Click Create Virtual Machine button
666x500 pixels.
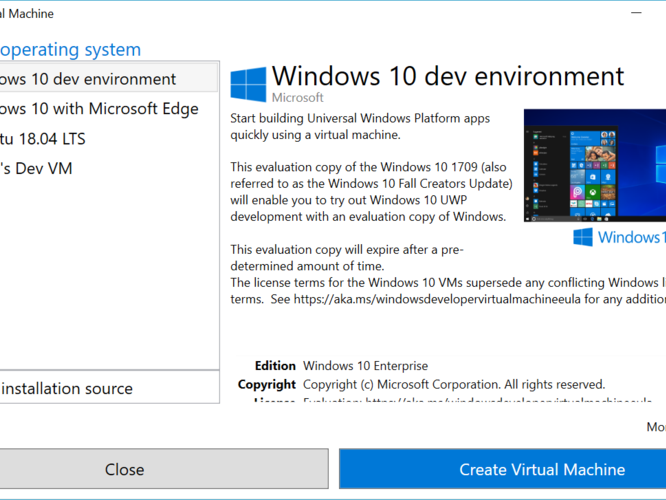click(x=502, y=469)
